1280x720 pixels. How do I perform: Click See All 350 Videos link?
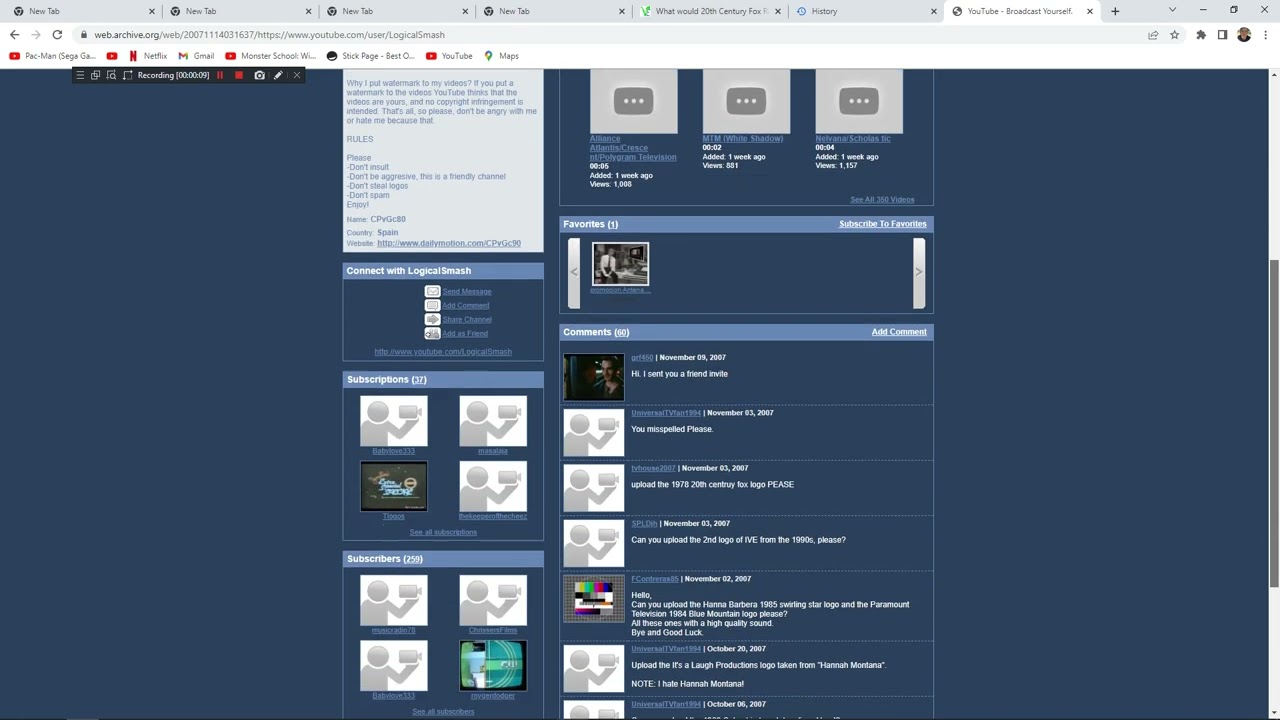882,200
